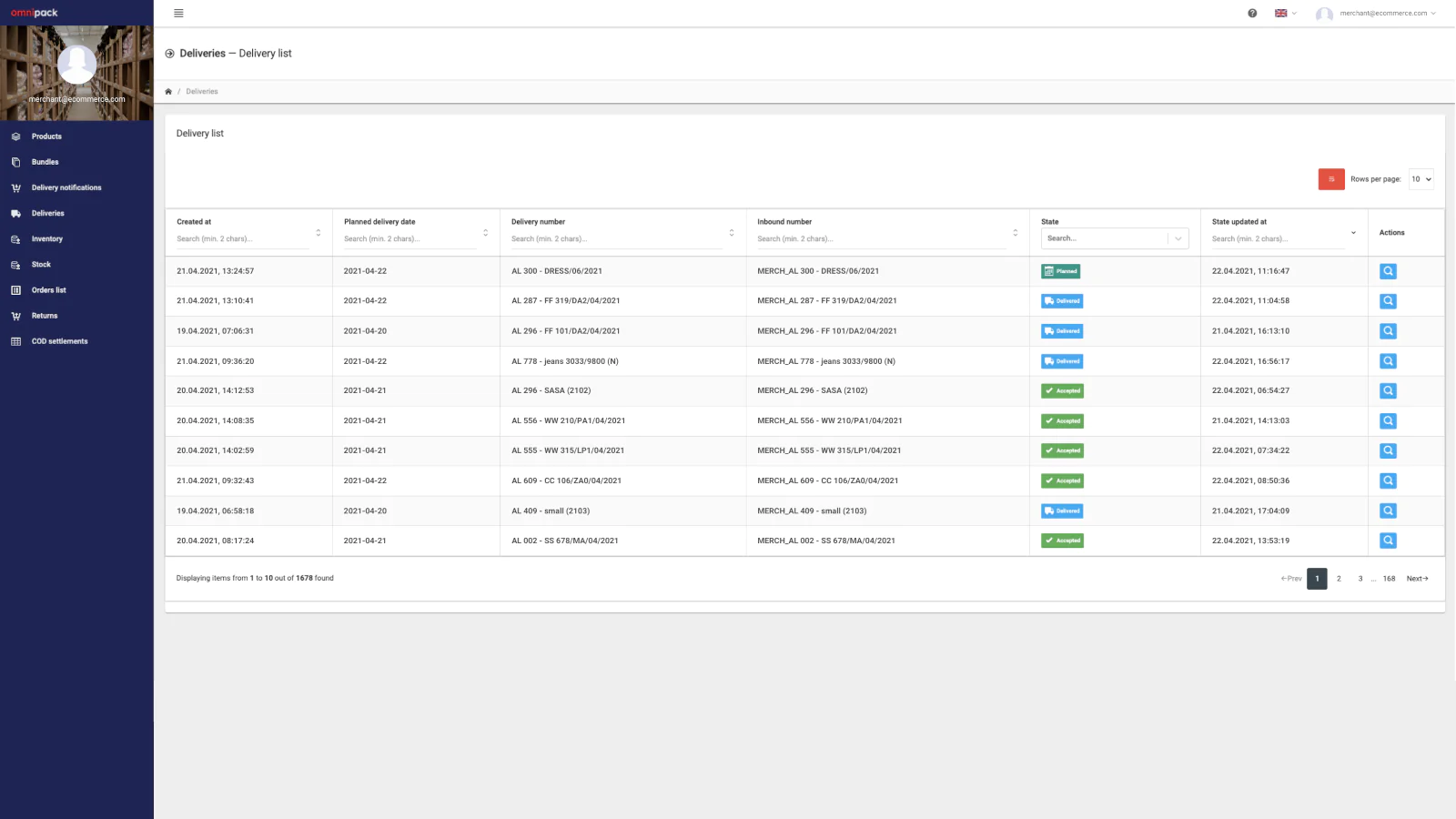Click the hamburger menu icon in header
Viewport: 1456px width, 819px height.
point(178,14)
